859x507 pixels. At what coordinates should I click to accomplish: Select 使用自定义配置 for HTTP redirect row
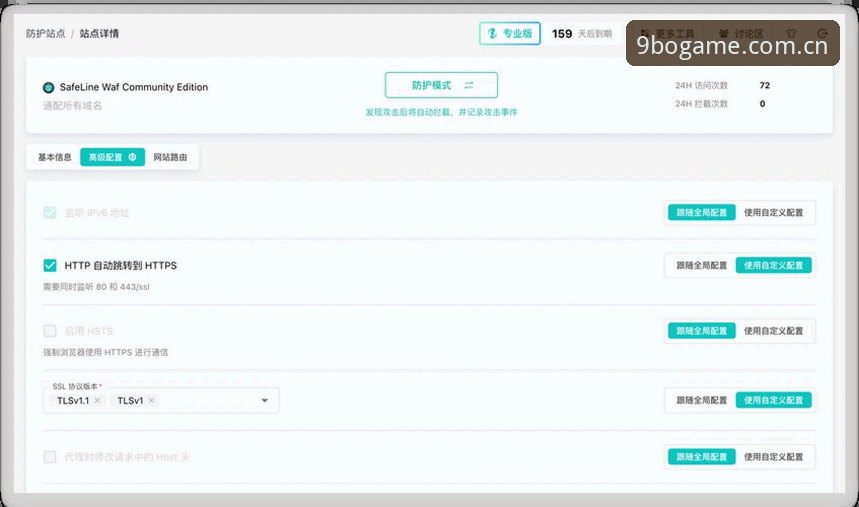click(773, 265)
